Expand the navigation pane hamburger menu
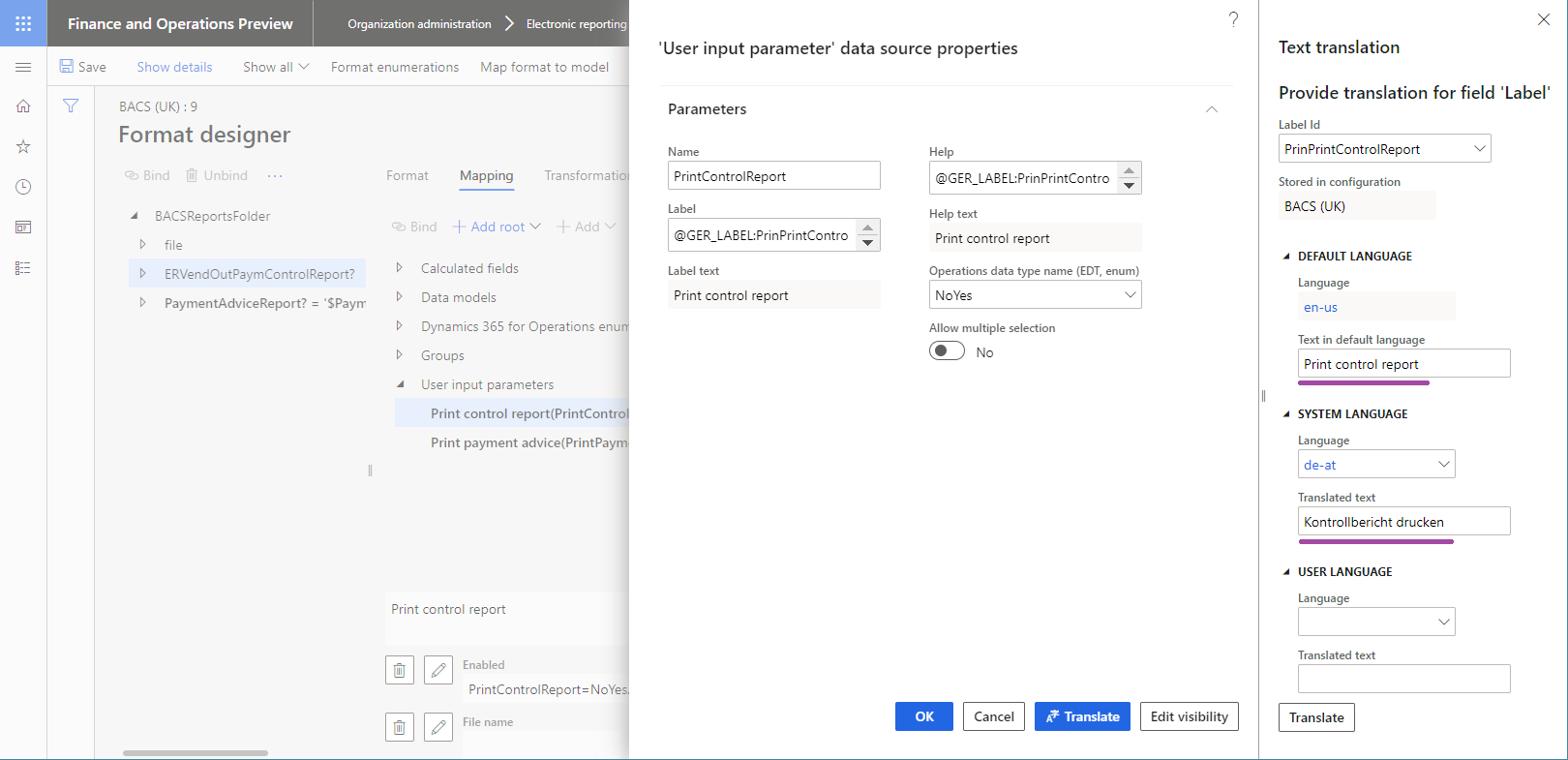The width and height of the screenshot is (1568, 760). click(23, 67)
